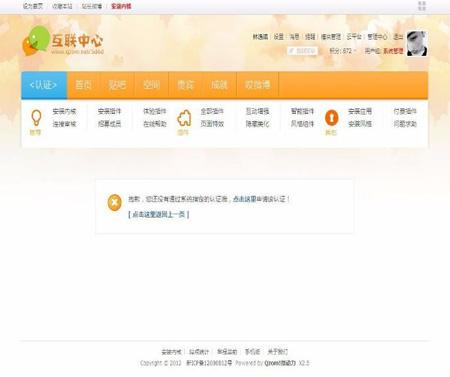Click 安装应用 in the submenu
This screenshot has height=377, width=450.
click(360, 111)
